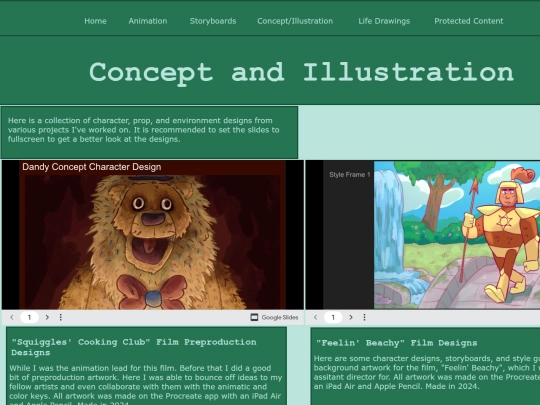Click slide number box in Style Frame slideshow
This screenshot has height=405, width=540.
click(x=333, y=317)
